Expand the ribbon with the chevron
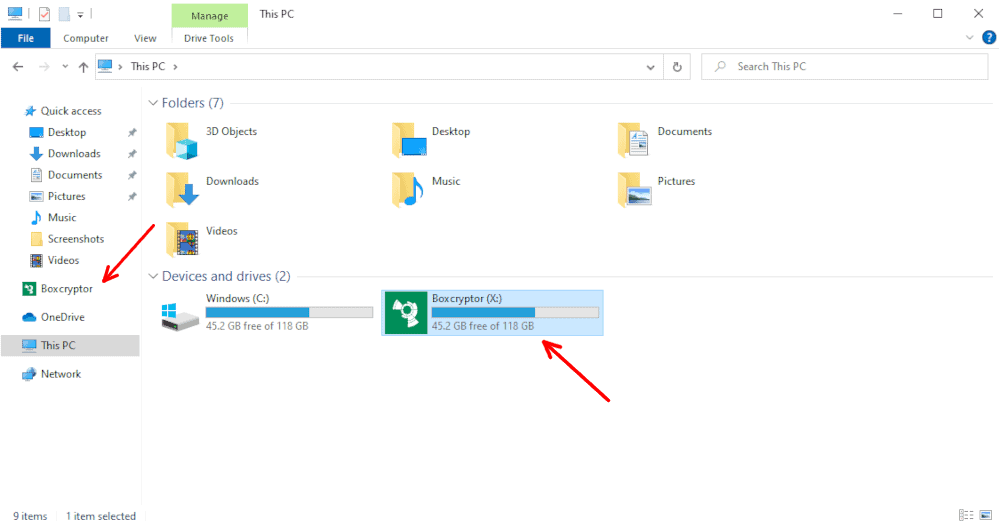The image size is (1000, 527). coord(969,38)
